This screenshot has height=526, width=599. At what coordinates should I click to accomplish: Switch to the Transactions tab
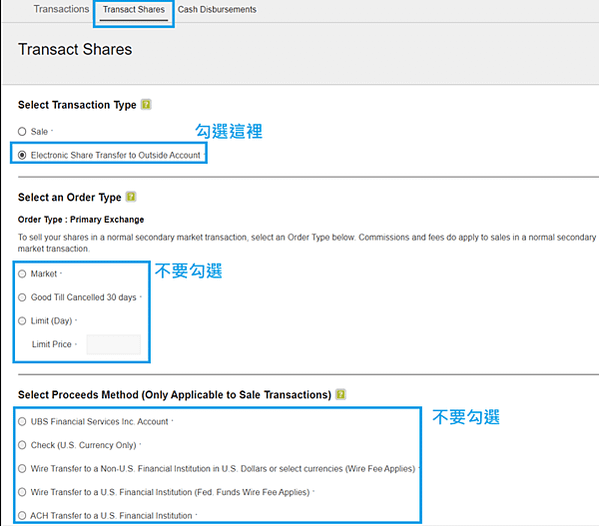(x=61, y=9)
